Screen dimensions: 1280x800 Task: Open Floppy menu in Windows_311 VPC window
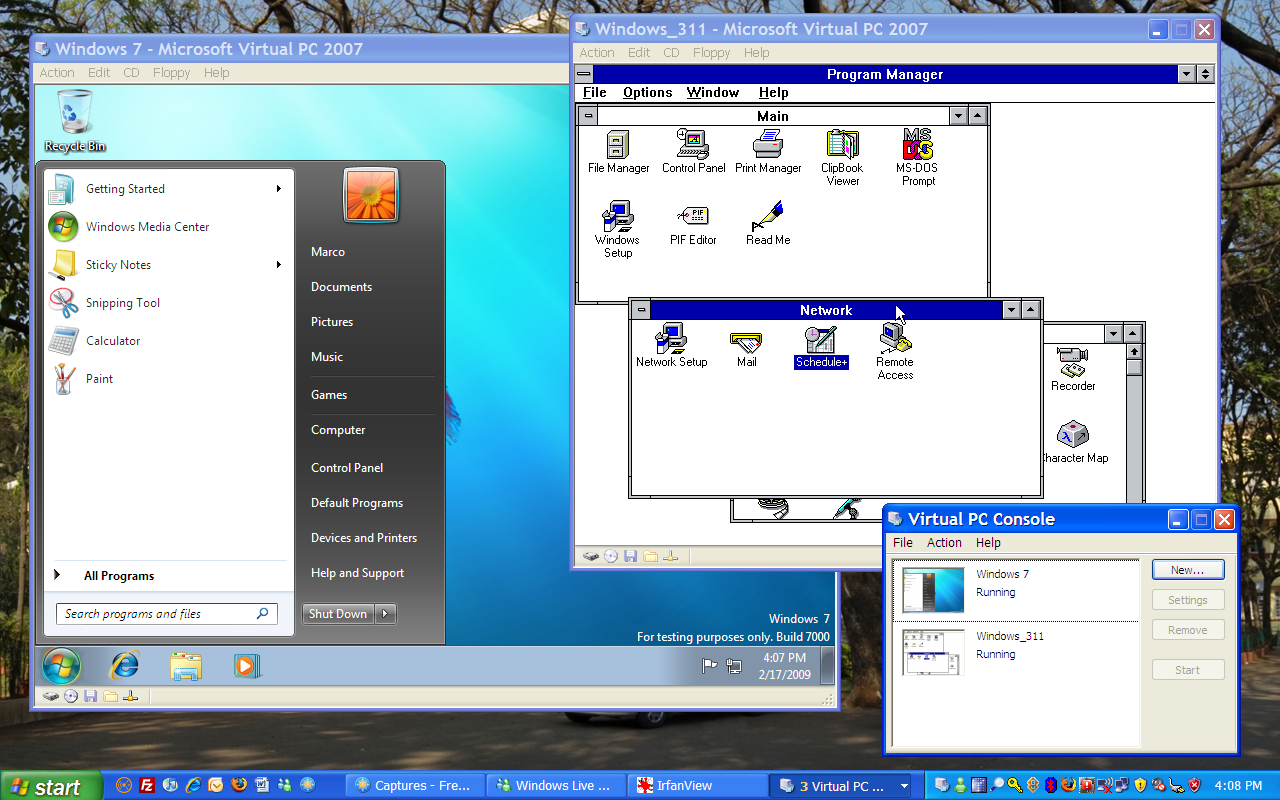(711, 53)
